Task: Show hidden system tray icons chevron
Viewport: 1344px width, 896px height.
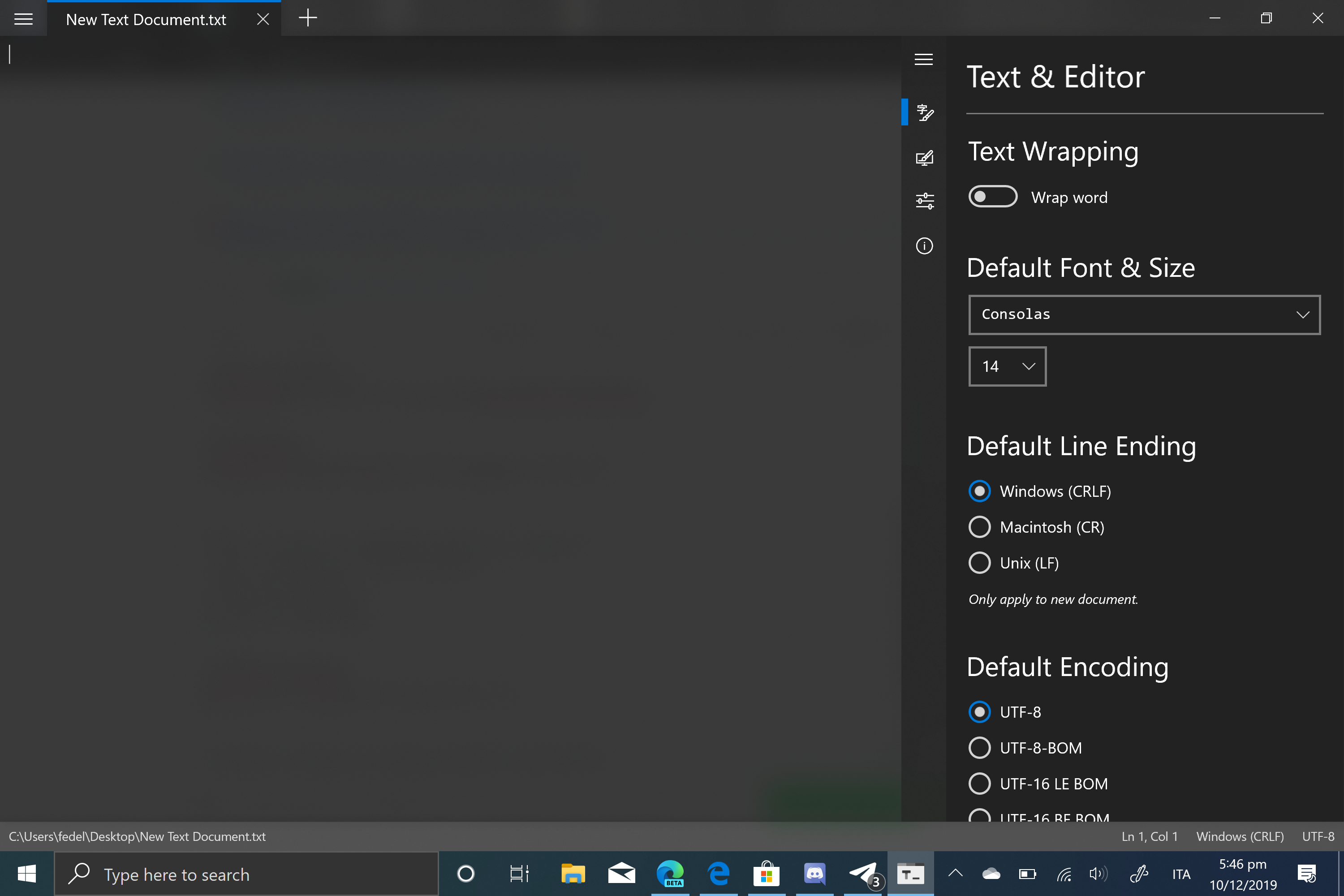Action: pyautogui.click(x=956, y=873)
